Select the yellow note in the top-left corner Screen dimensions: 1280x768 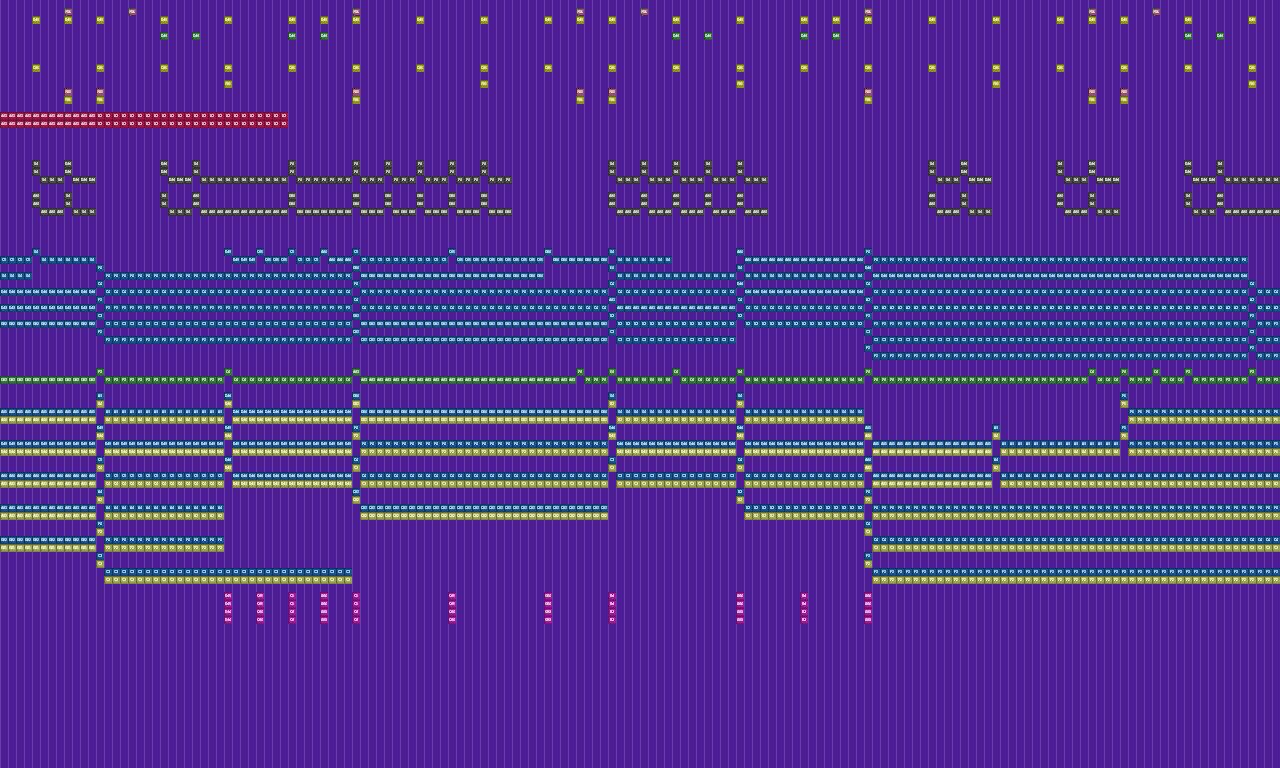[x=36, y=20]
